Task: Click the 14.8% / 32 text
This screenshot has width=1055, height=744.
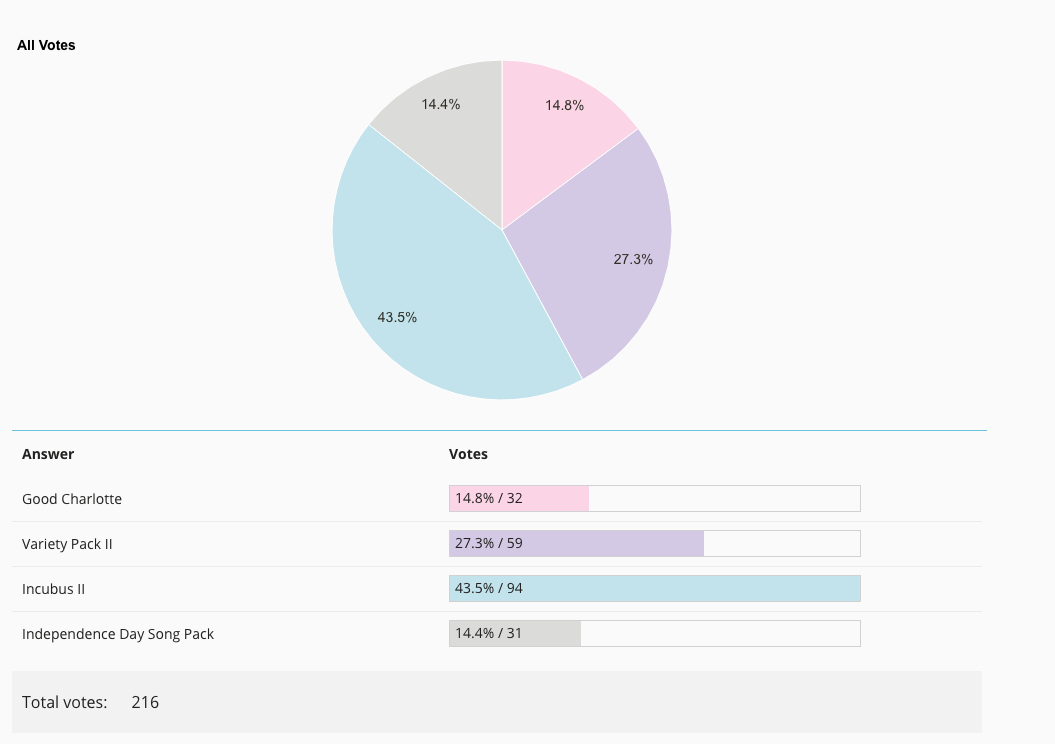Action: point(488,498)
